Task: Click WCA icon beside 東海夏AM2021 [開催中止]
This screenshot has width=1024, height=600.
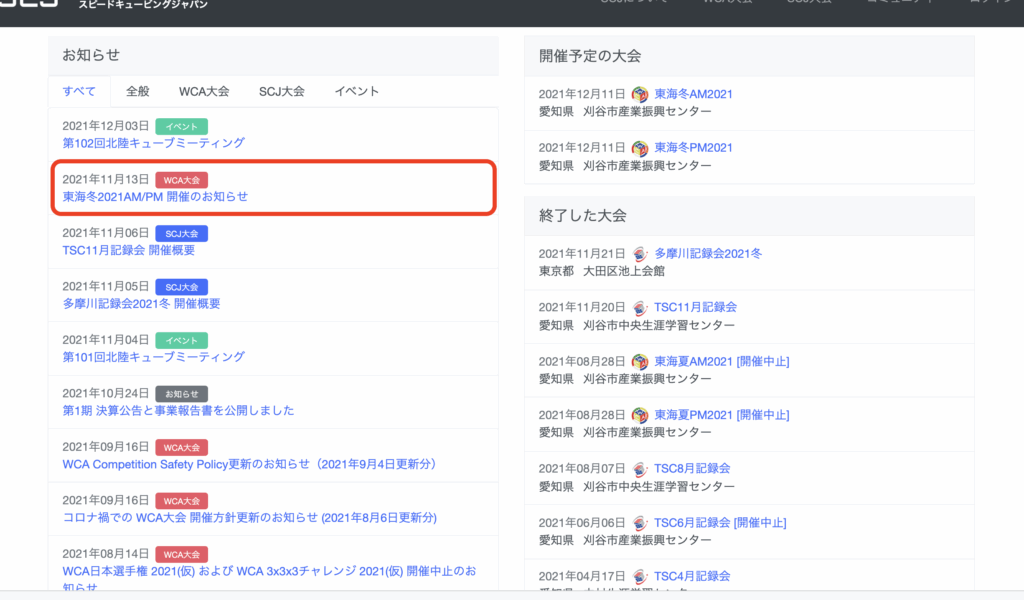Action: coord(640,361)
